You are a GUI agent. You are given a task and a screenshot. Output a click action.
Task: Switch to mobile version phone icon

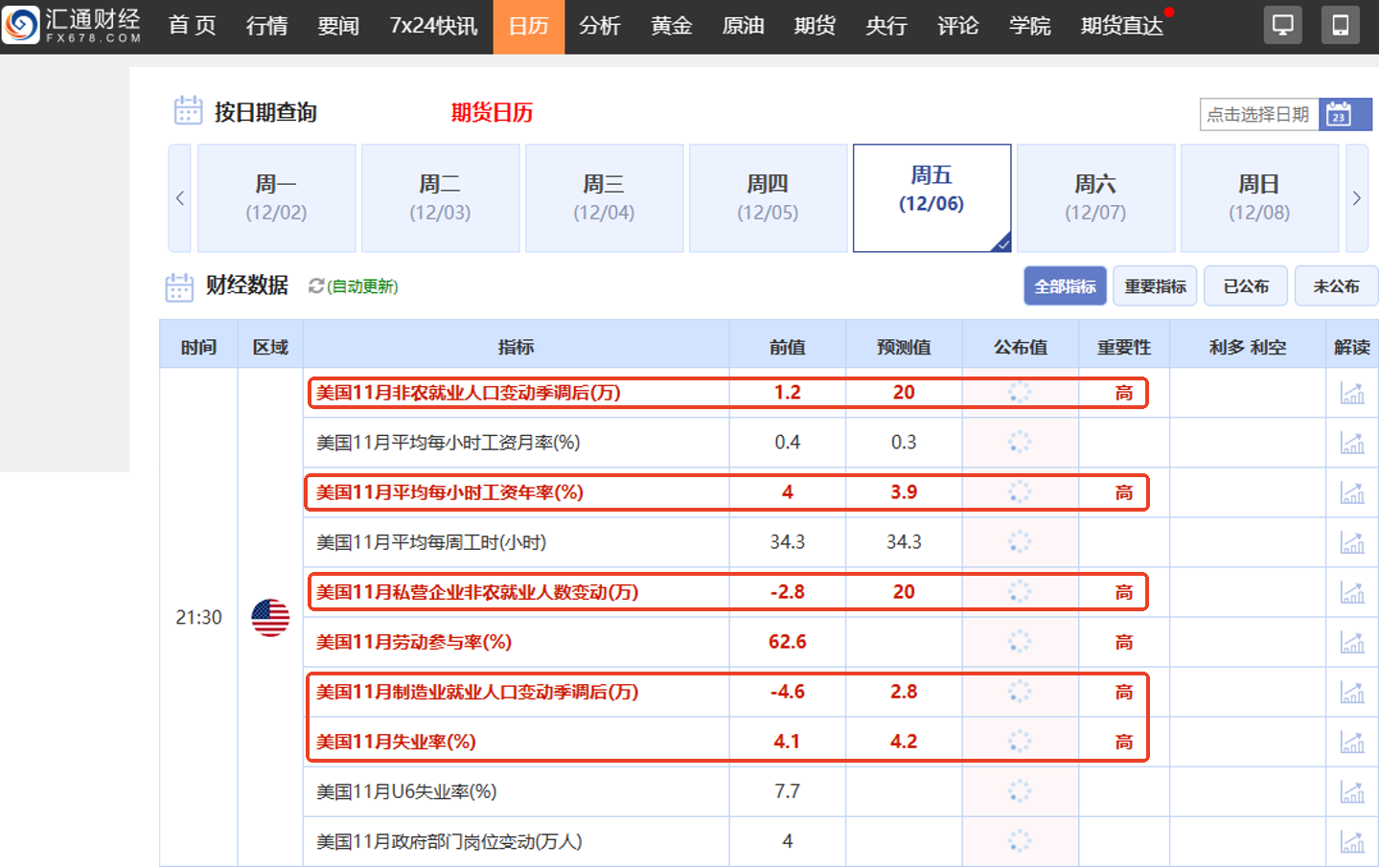click(x=1340, y=25)
